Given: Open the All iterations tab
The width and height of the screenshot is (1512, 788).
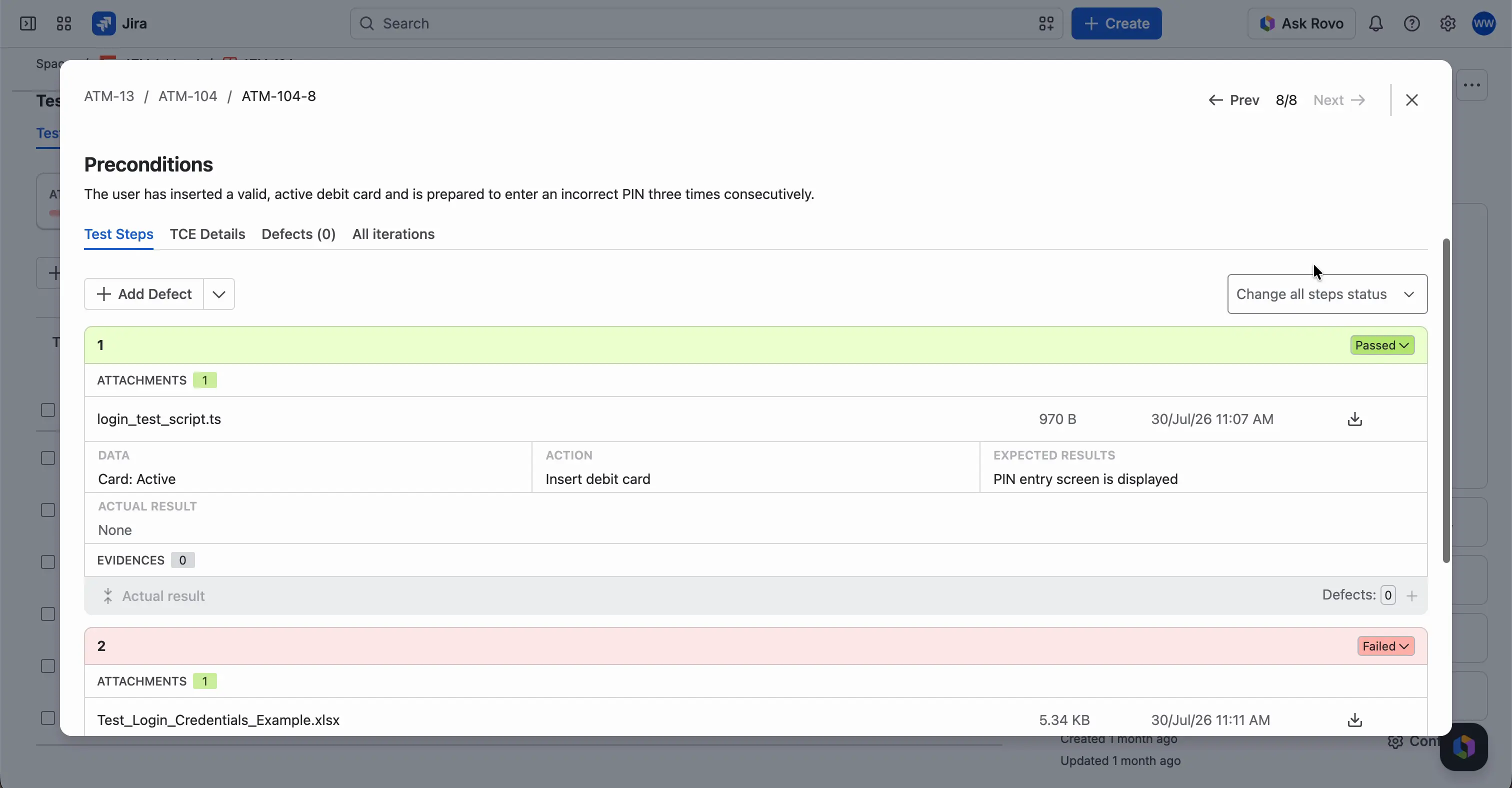Looking at the screenshot, I should pyautogui.click(x=393, y=234).
